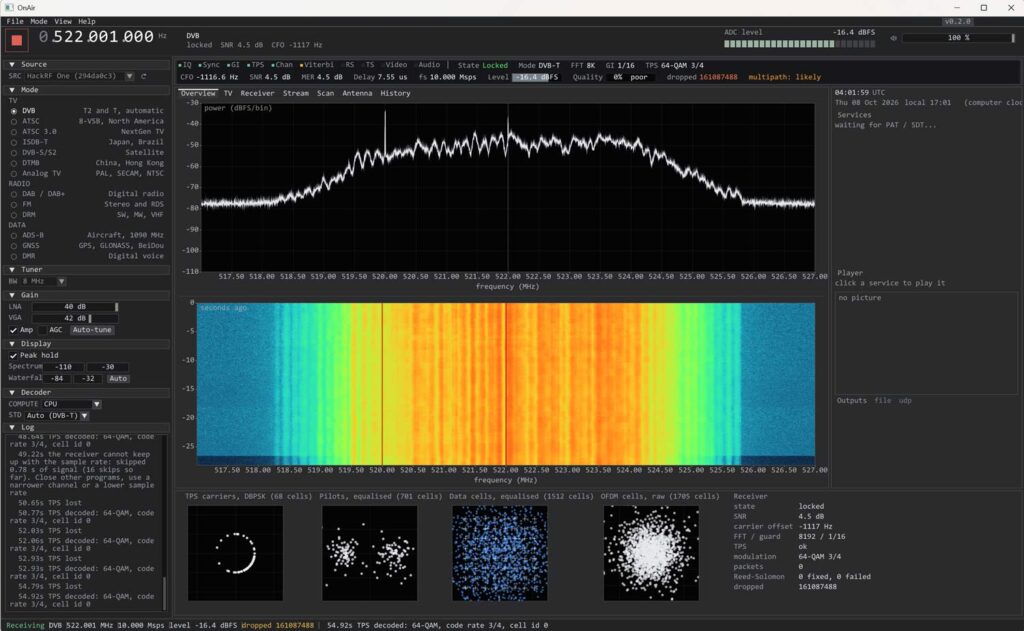Viewport: 1024px width, 631px height.
Task: Collapse the Gain section
Action: pos(12,295)
